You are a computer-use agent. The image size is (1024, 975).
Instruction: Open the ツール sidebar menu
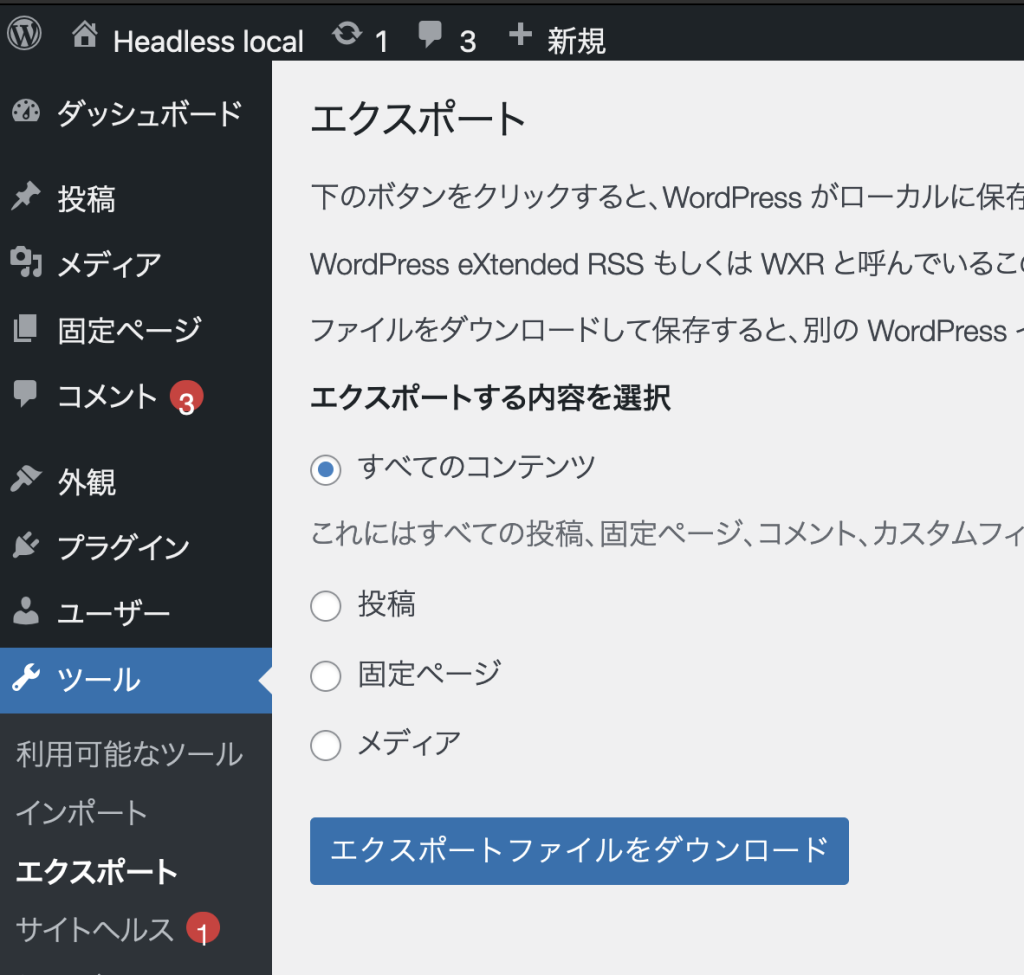tap(136, 680)
